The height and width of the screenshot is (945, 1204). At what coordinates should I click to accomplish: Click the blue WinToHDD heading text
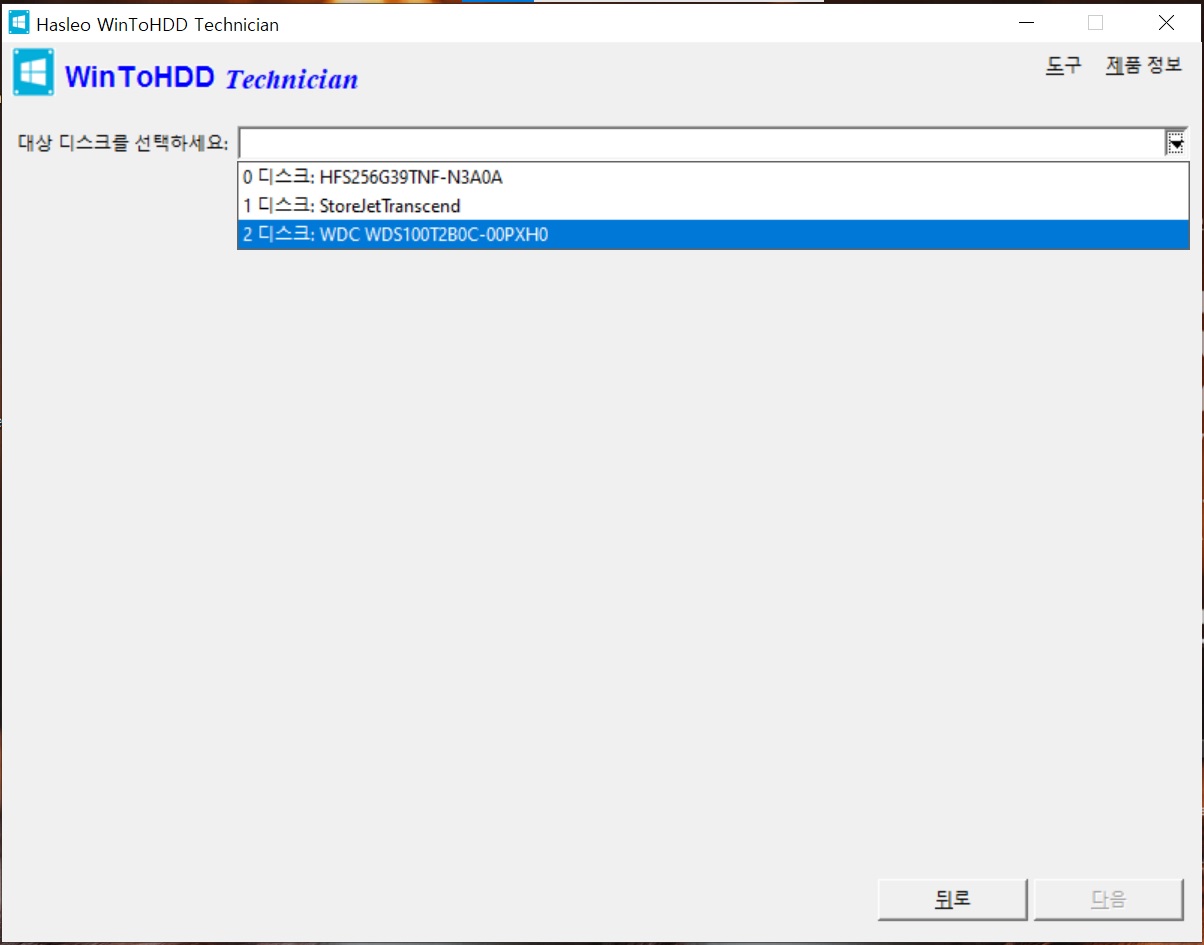point(140,77)
